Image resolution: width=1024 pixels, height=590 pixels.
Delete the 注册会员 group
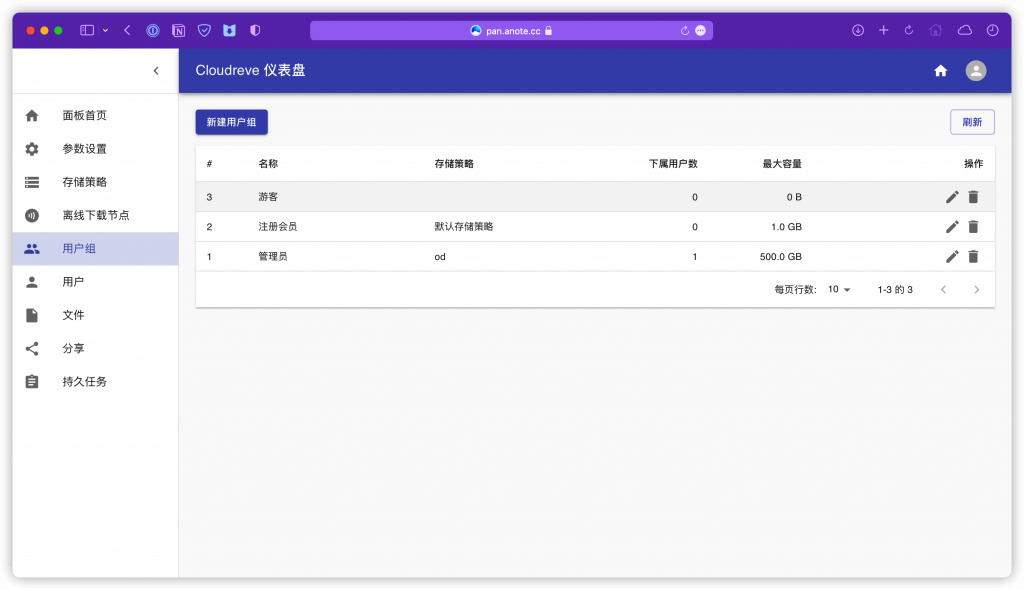[x=973, y=226]
